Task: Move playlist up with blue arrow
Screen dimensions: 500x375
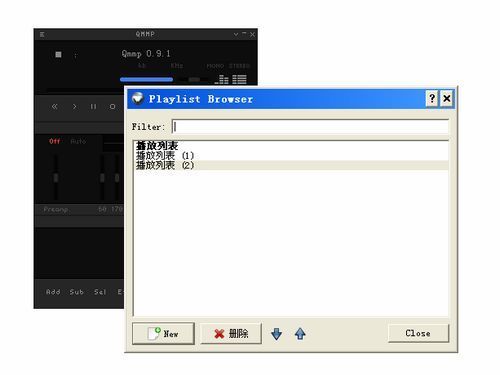Action: (x=300, y=334)
